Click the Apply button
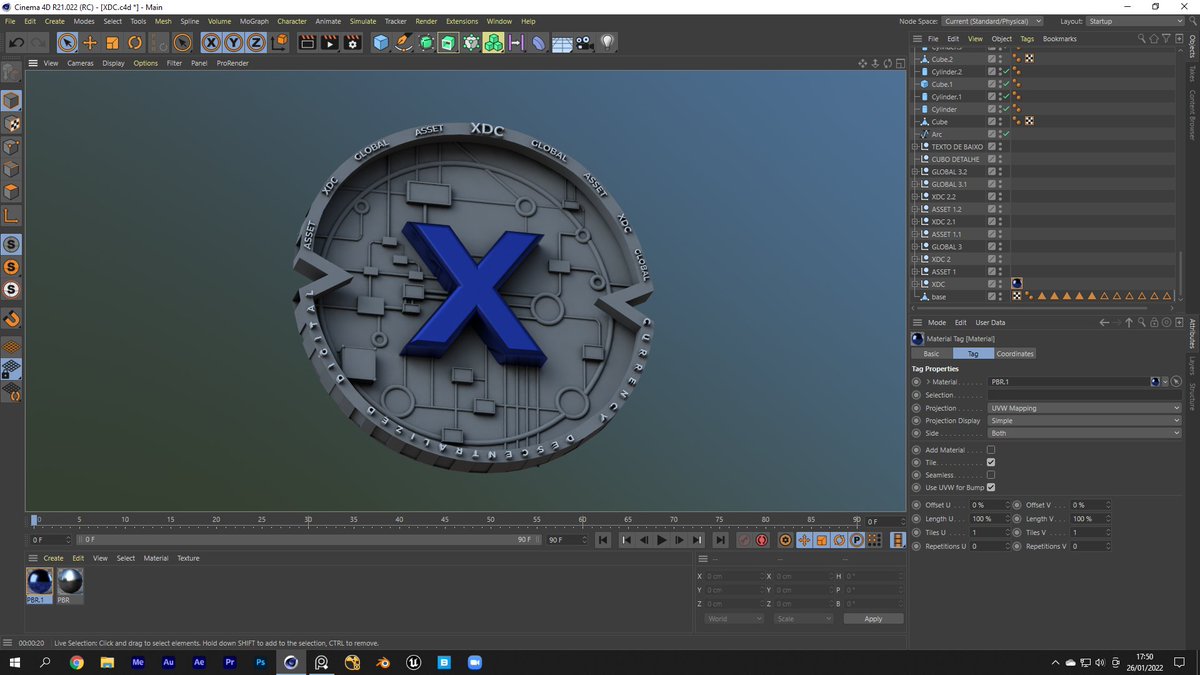This screenshot has height=675, width=1200. tap(873, 619)
